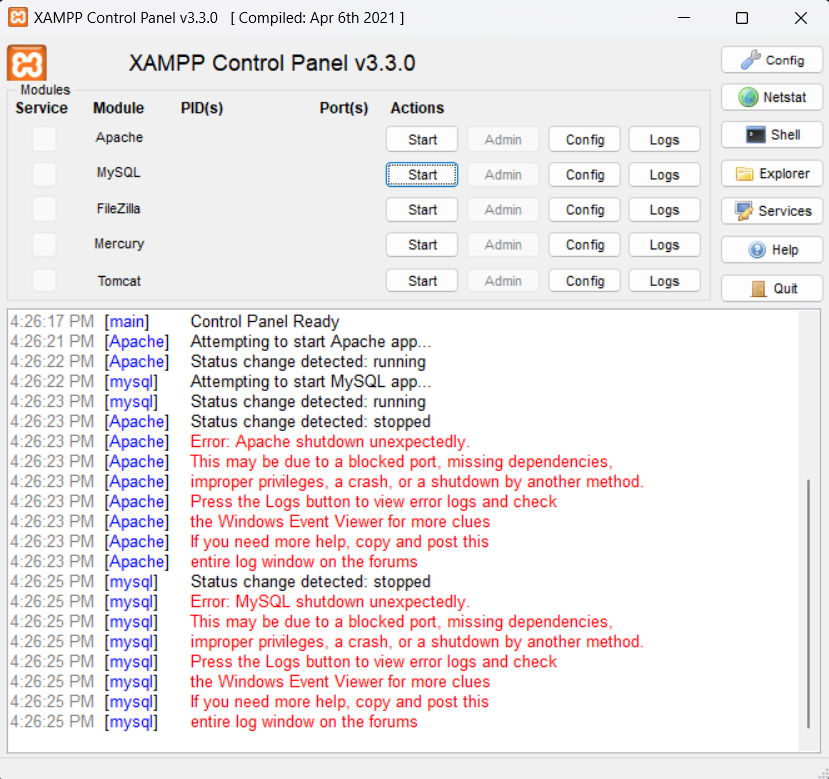Click the large XAMPP logo in header

26,63
